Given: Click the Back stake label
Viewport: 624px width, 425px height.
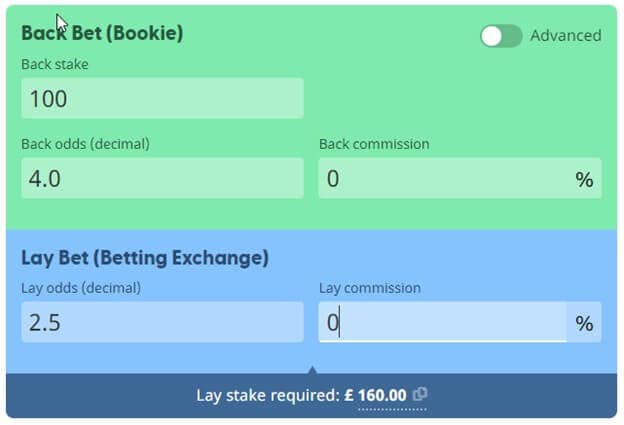Looking at the screenshot, I should coord(55,64).
